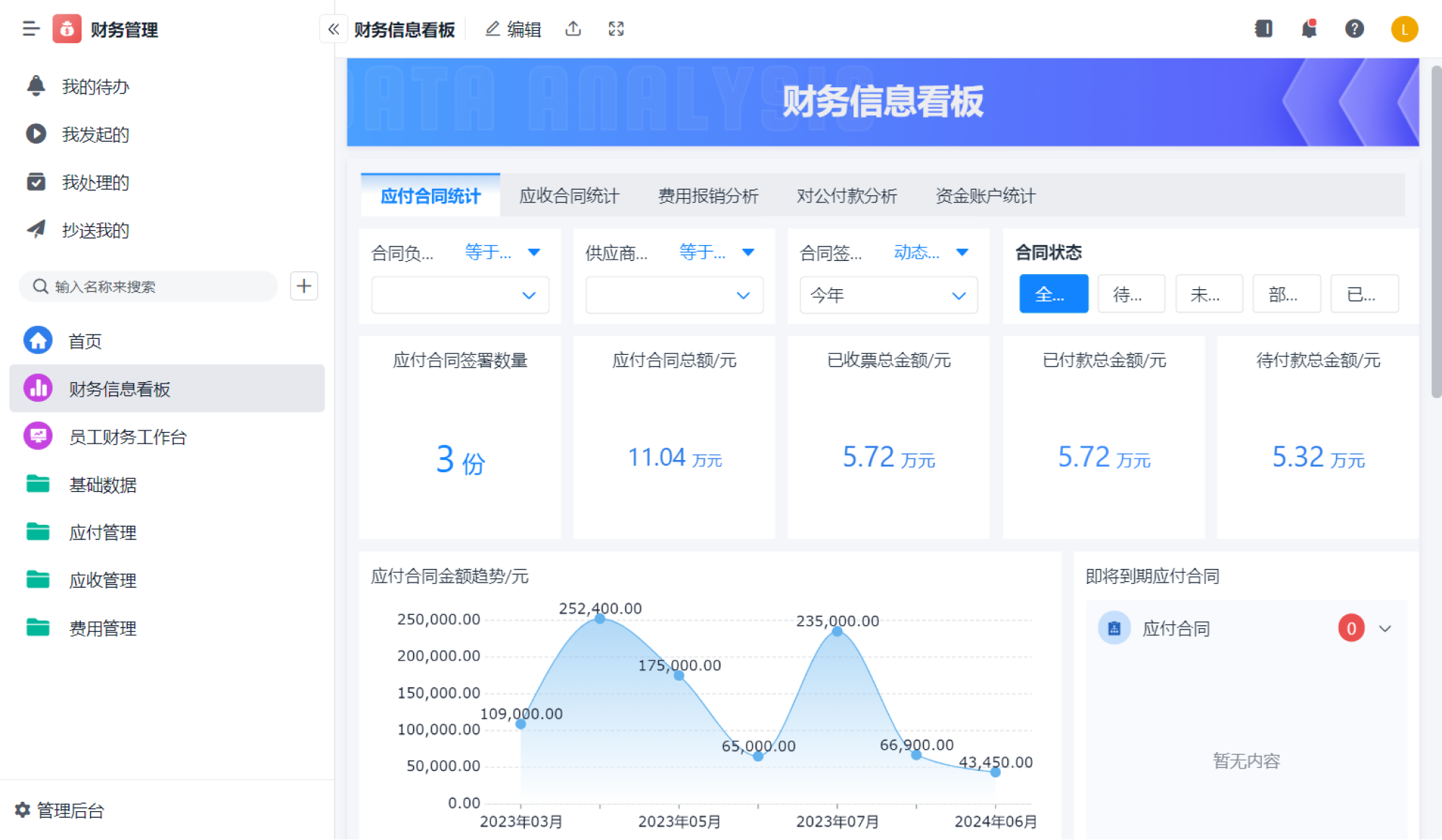Open the notification bell icon
Screen dimensions: 1442x840
point(1309,29)
